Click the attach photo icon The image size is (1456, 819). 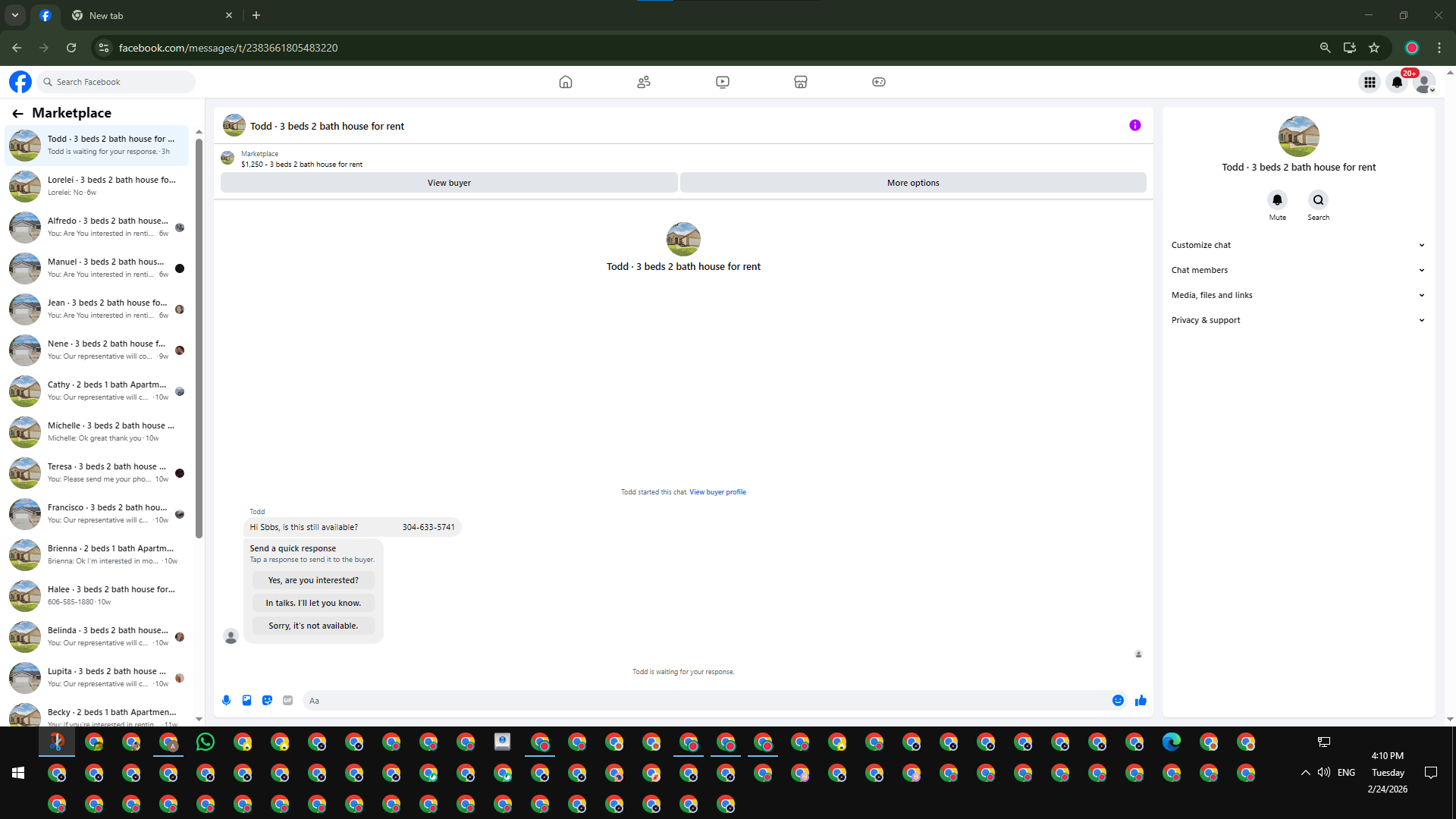tap(246, 701)
